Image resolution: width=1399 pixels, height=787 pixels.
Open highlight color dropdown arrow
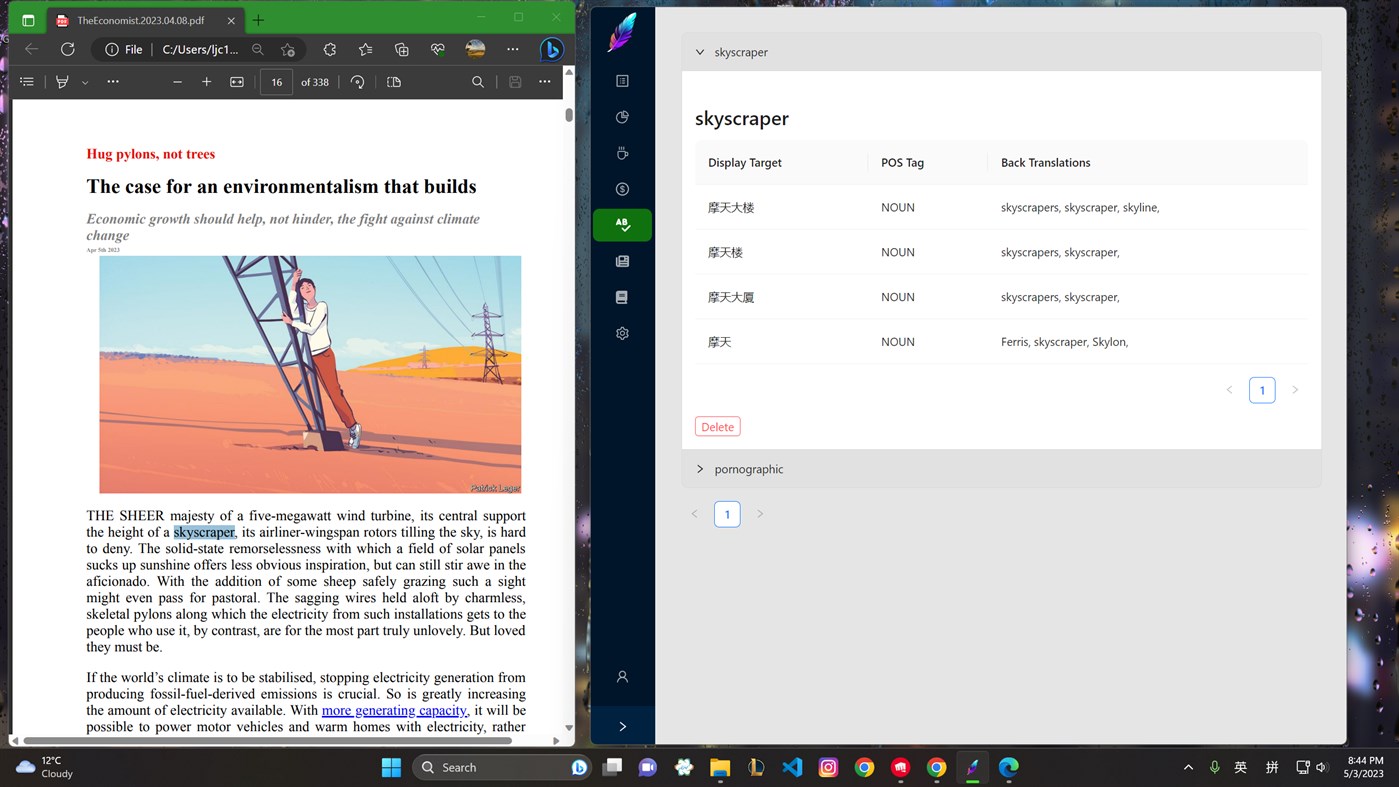tap(85, 82)
